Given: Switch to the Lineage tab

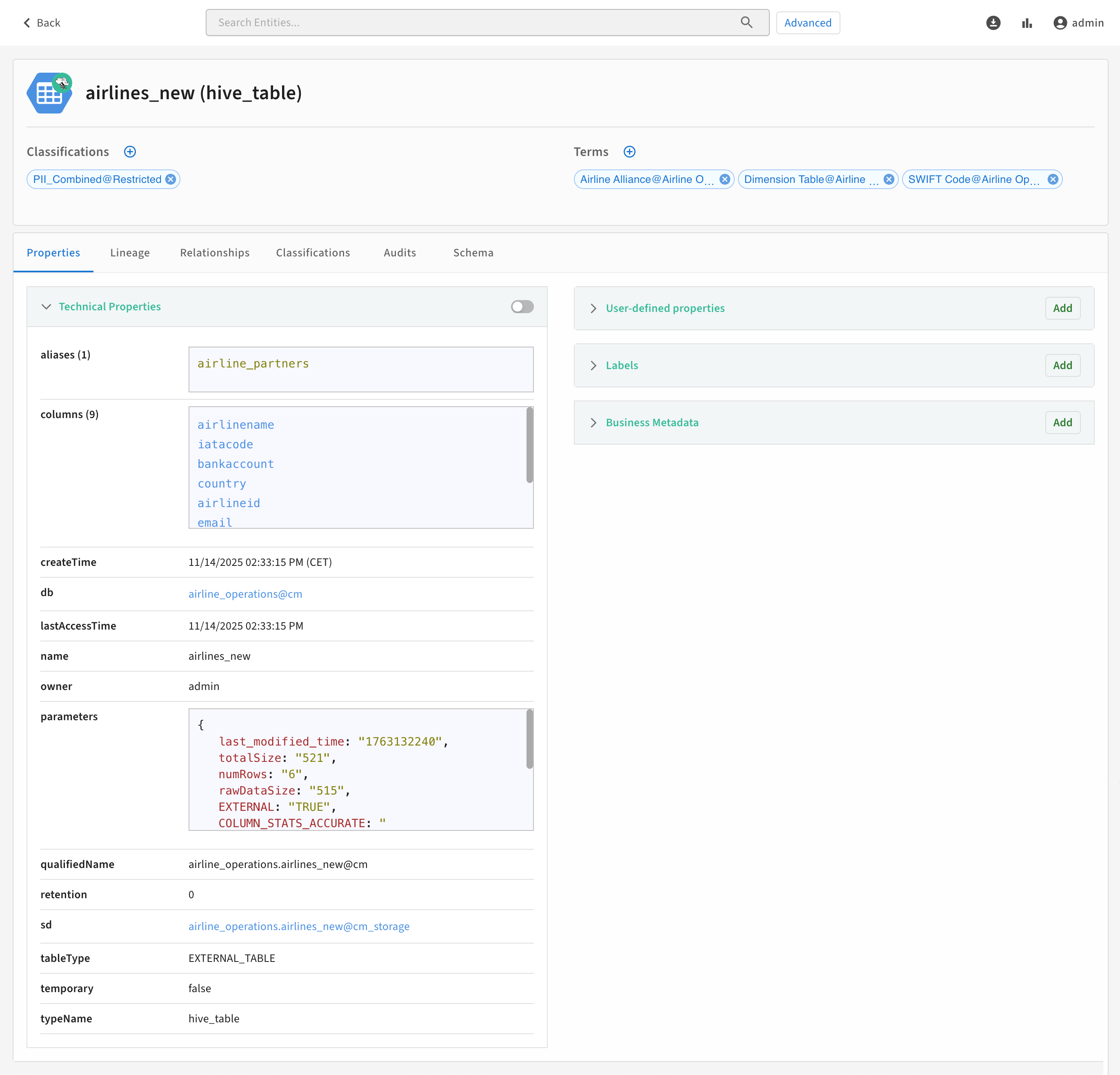Looking at the screenshot, I should [x=130, y=253].
